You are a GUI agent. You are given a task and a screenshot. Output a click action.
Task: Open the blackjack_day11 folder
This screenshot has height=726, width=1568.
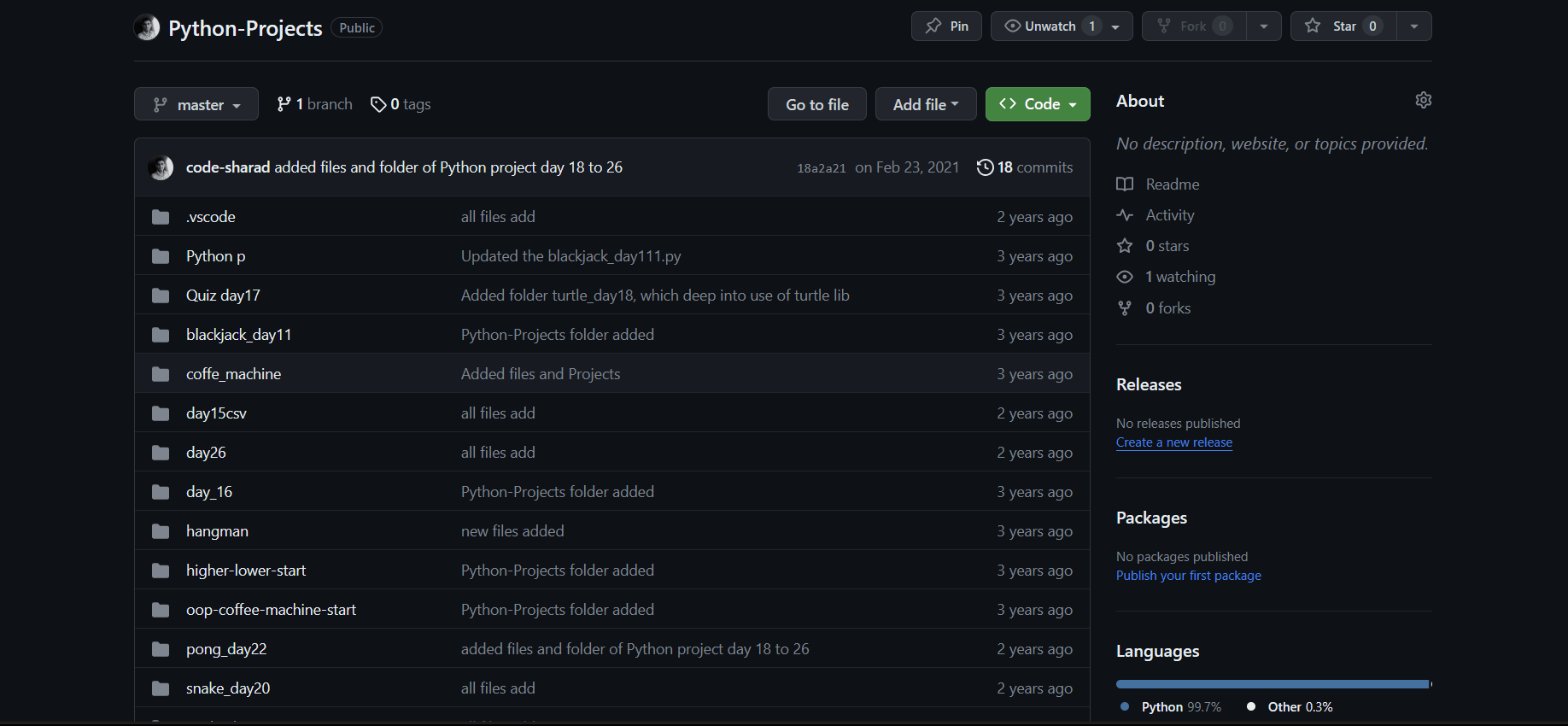click(239, 335)
